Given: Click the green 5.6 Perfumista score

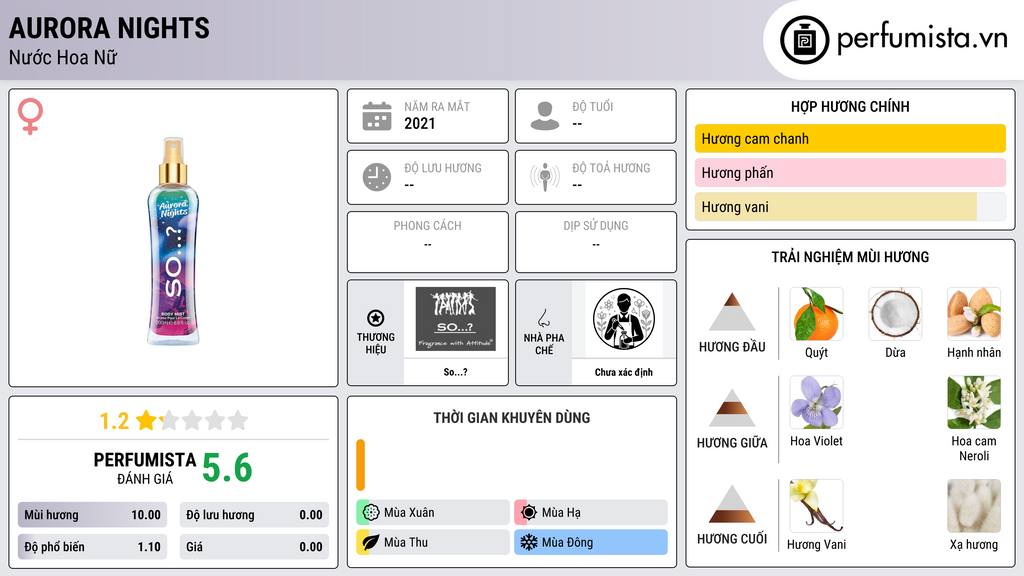Looking at the screenshot, I should pos(227,468).
